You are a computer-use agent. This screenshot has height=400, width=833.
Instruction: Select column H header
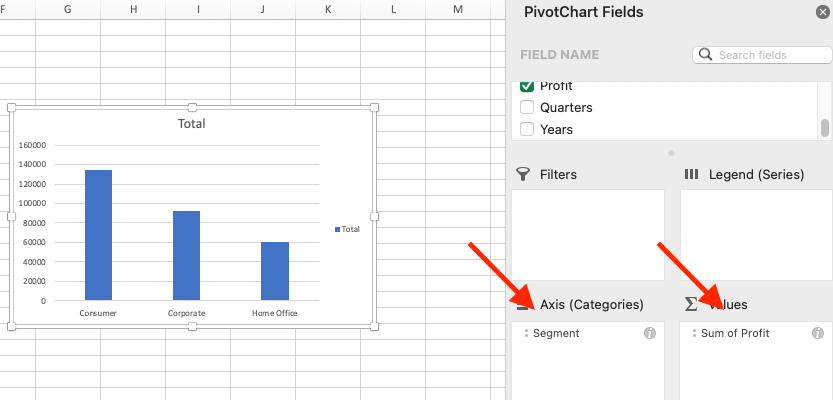[x=133, y=9]
